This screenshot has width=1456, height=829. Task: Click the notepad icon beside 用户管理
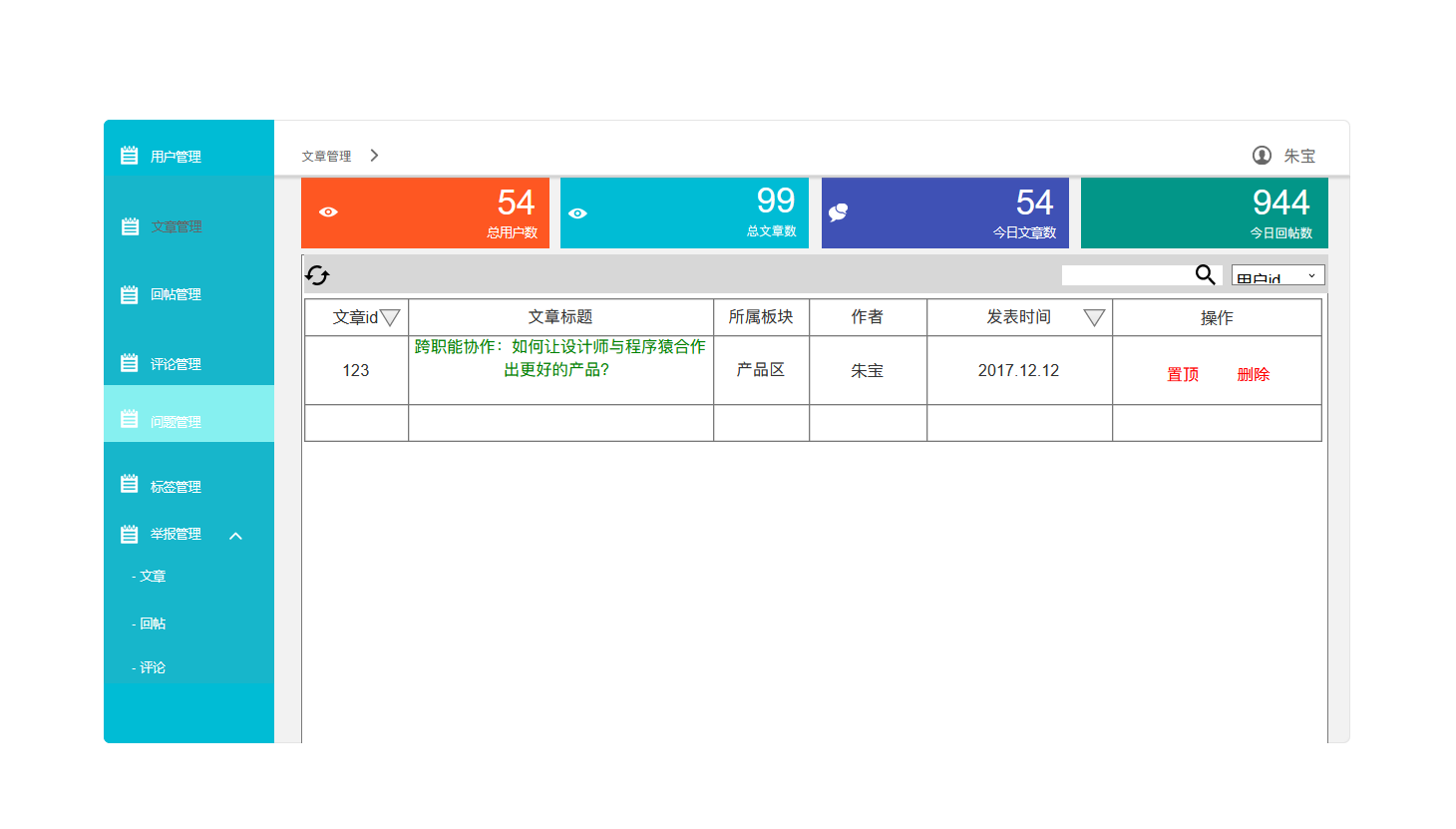tap(130, 156)
